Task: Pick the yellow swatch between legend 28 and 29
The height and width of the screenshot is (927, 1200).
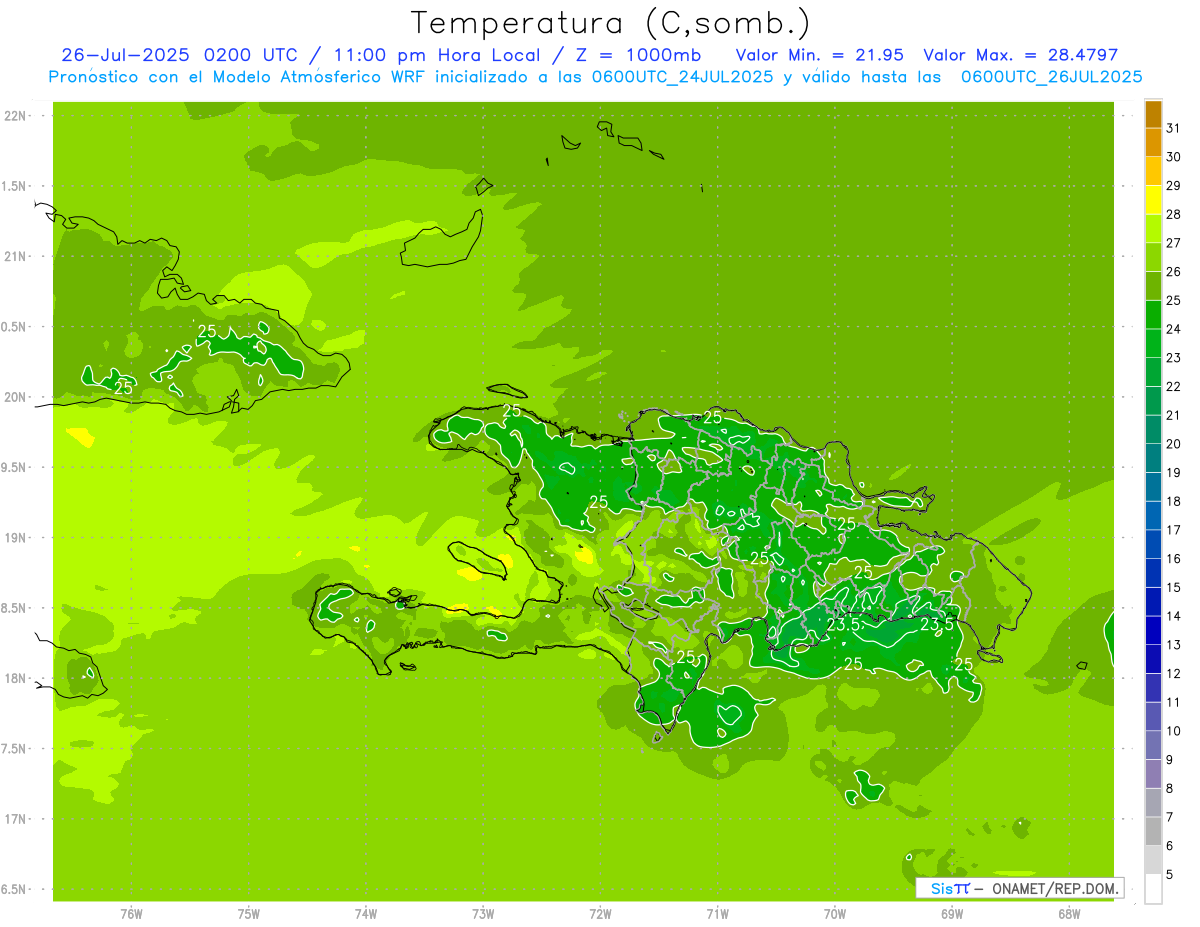Action: [x=1153, y=201]
